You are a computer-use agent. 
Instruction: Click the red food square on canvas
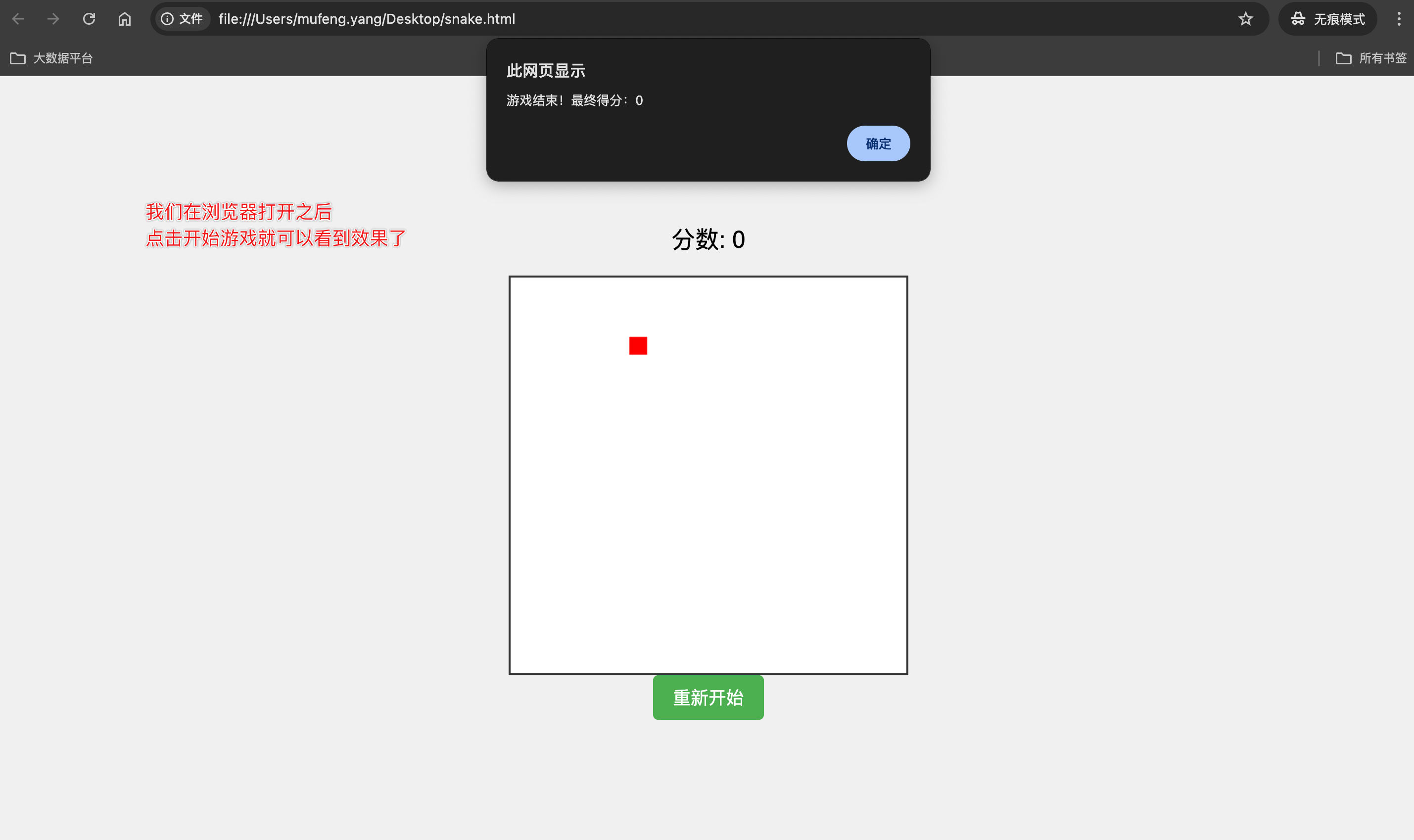point(638,346)
